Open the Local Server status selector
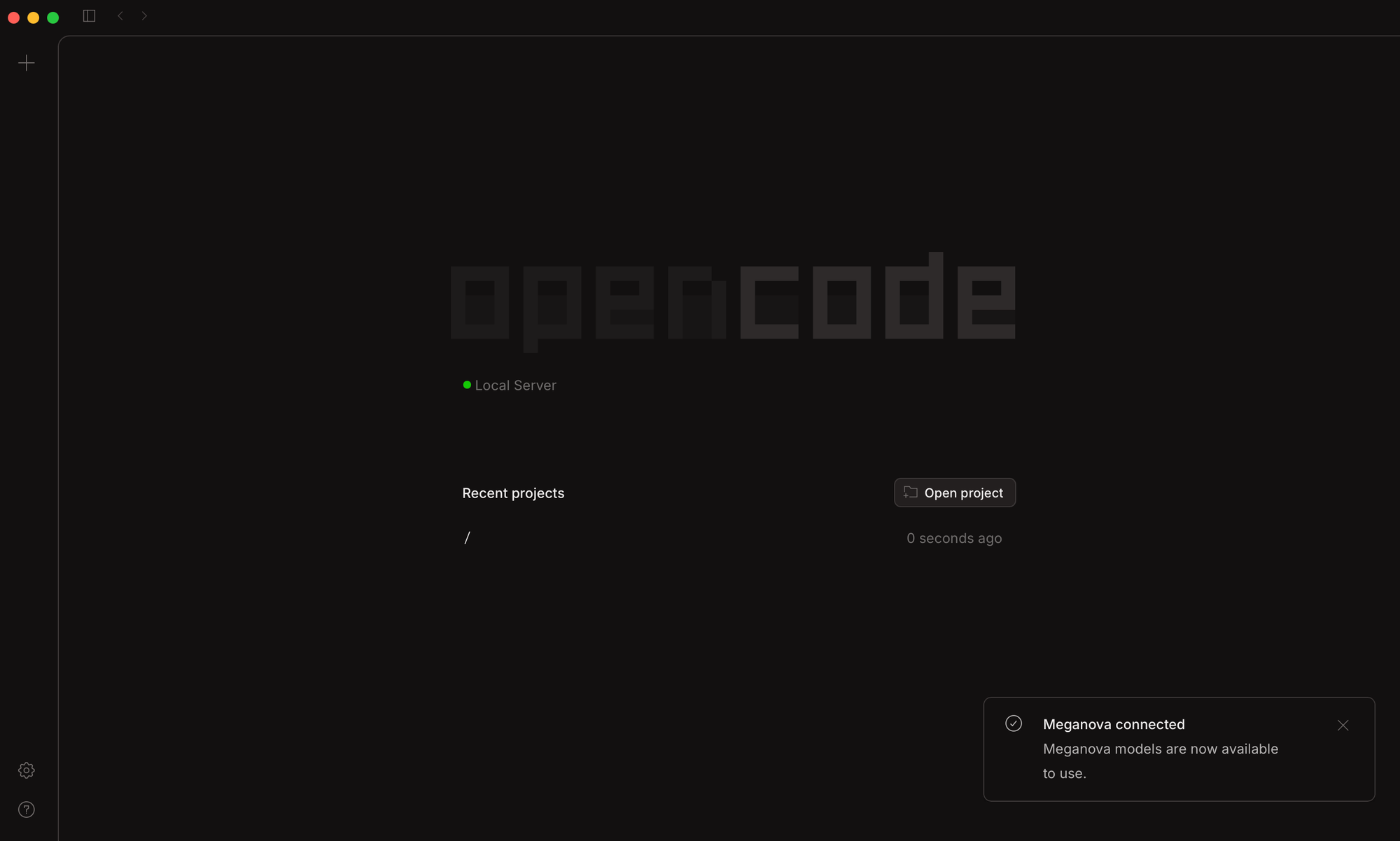1400x841 pixels. pyautogui.click(x=515, y=386)
